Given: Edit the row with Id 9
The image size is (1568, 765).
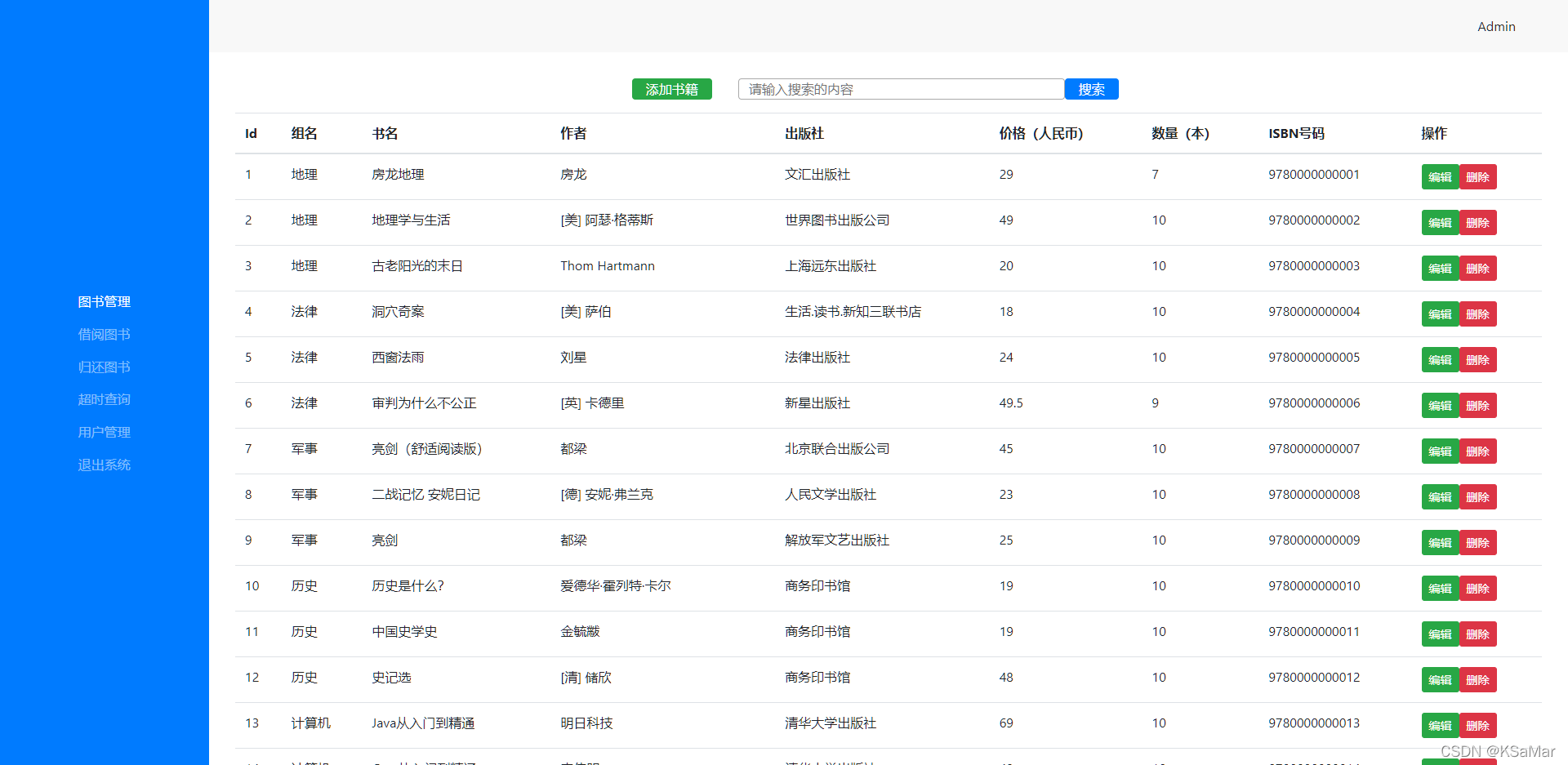Looking at the screenshot, I should pyautogui.click(x=1440, y=542).
